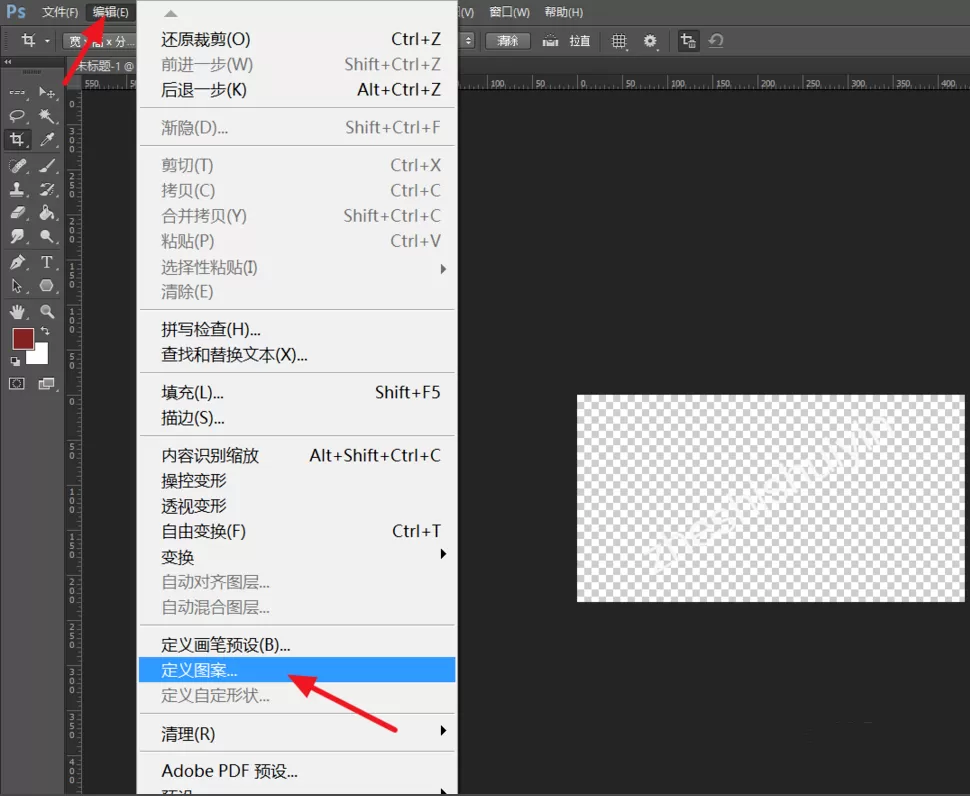Select the Eraser tool
This screenshot has width=970, height=796.
click(17, 213)
